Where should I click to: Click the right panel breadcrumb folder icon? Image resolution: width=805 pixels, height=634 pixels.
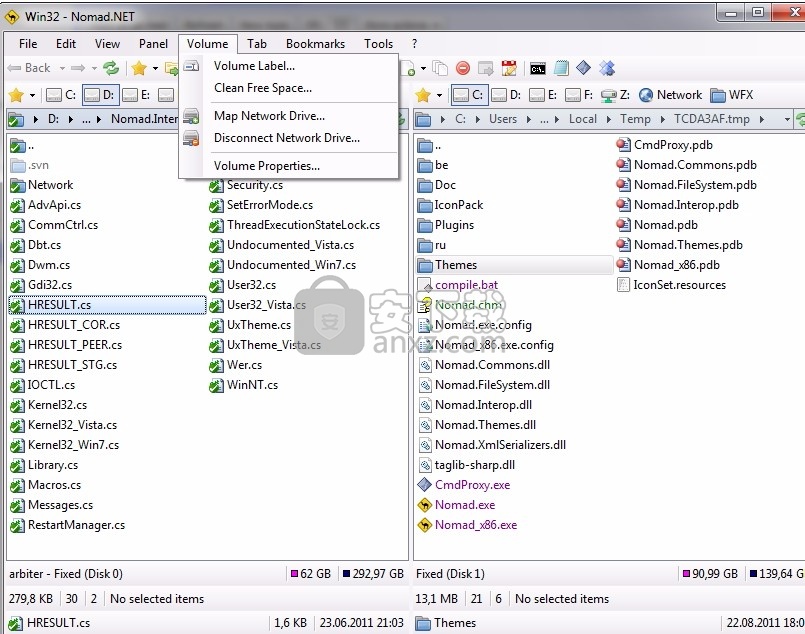pyautogui.click(x=424, y=120)
